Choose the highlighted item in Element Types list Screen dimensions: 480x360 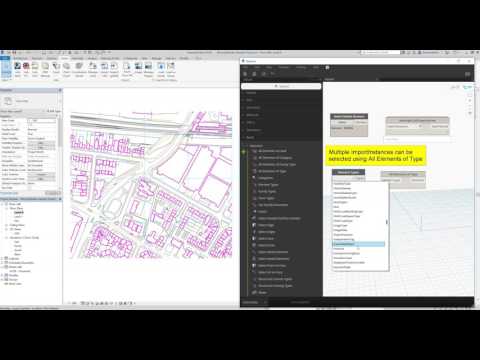pyautogui.click(x=359, y=244)
